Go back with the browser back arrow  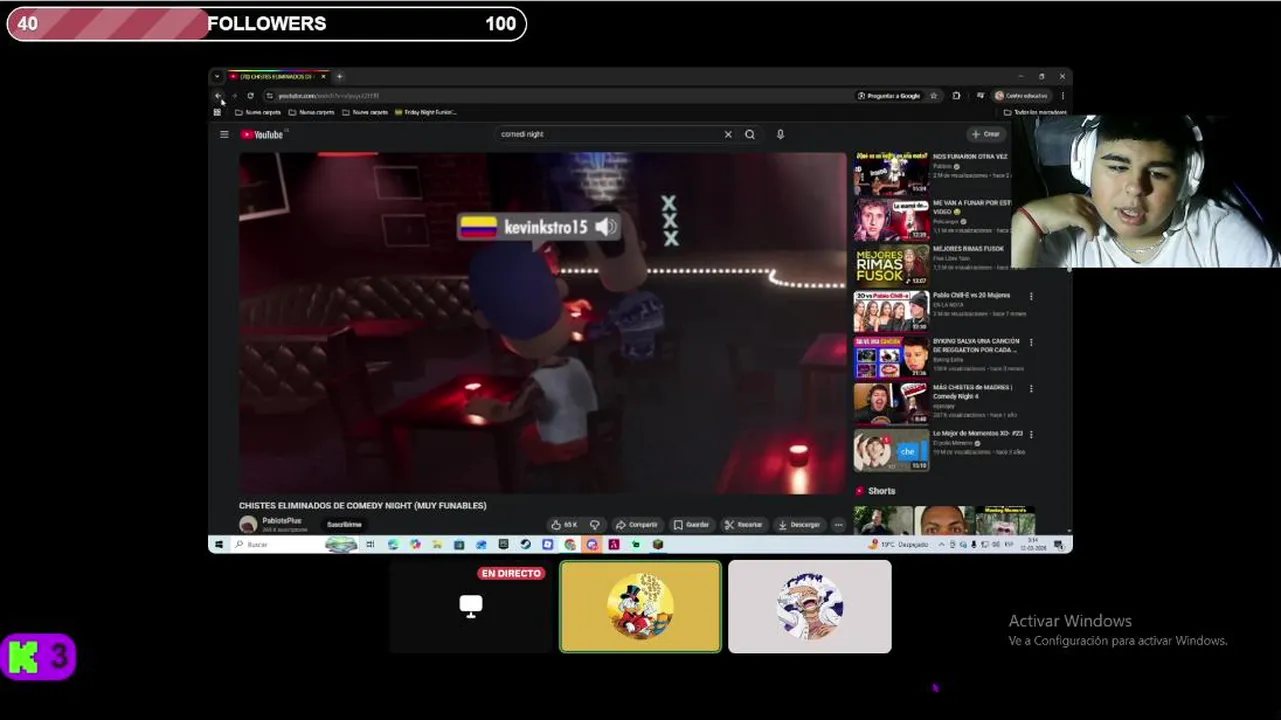pyautogui.click(x=218, y=96)
